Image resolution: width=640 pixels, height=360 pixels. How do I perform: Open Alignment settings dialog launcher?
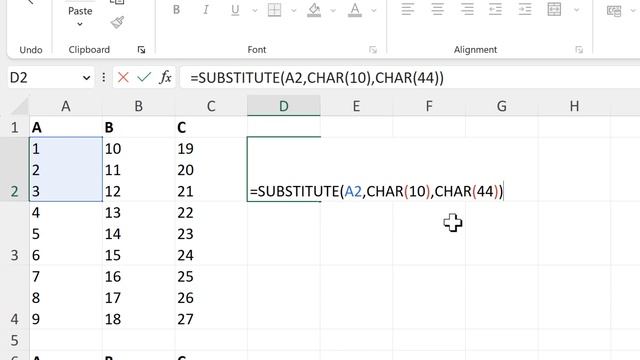pos(579,50)
